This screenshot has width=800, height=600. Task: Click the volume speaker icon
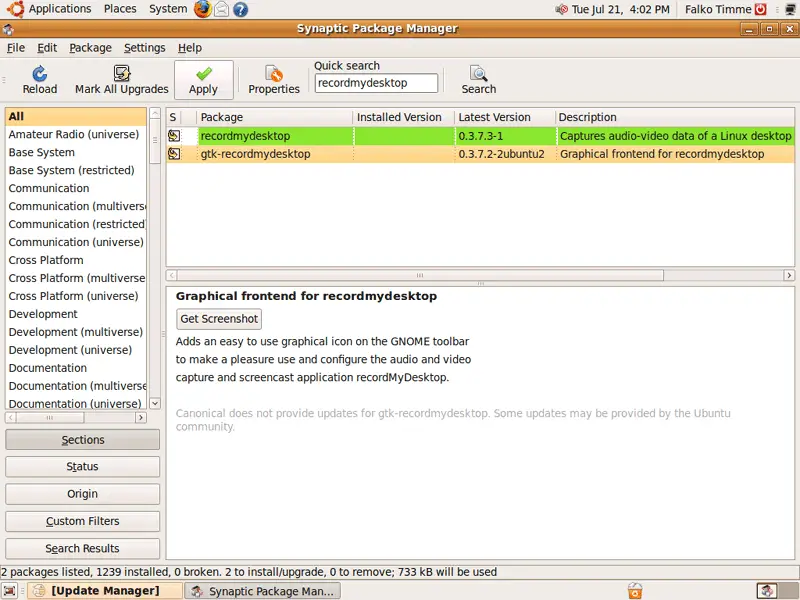[x=561, y=9]
